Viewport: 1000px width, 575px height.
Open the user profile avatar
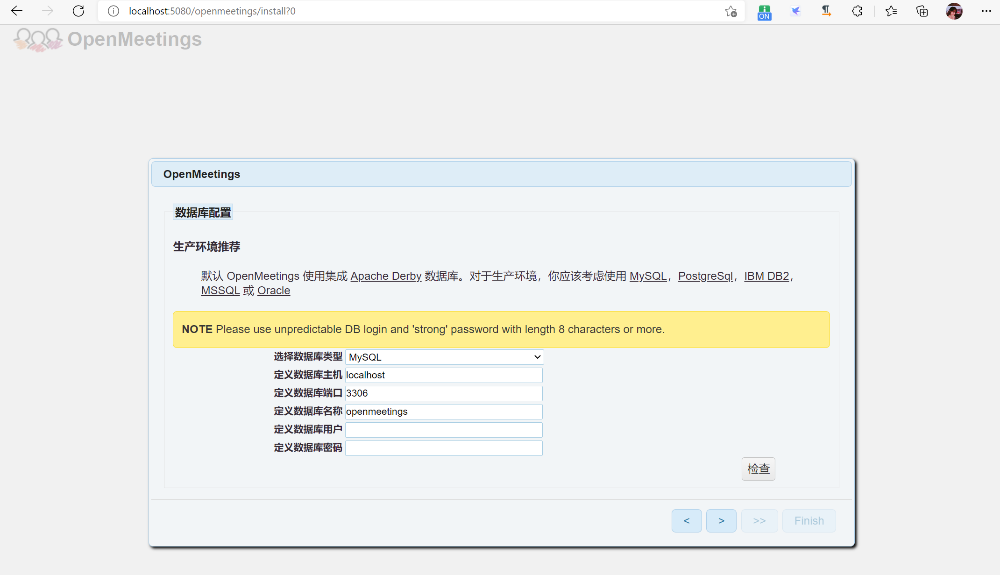[954, 11]
